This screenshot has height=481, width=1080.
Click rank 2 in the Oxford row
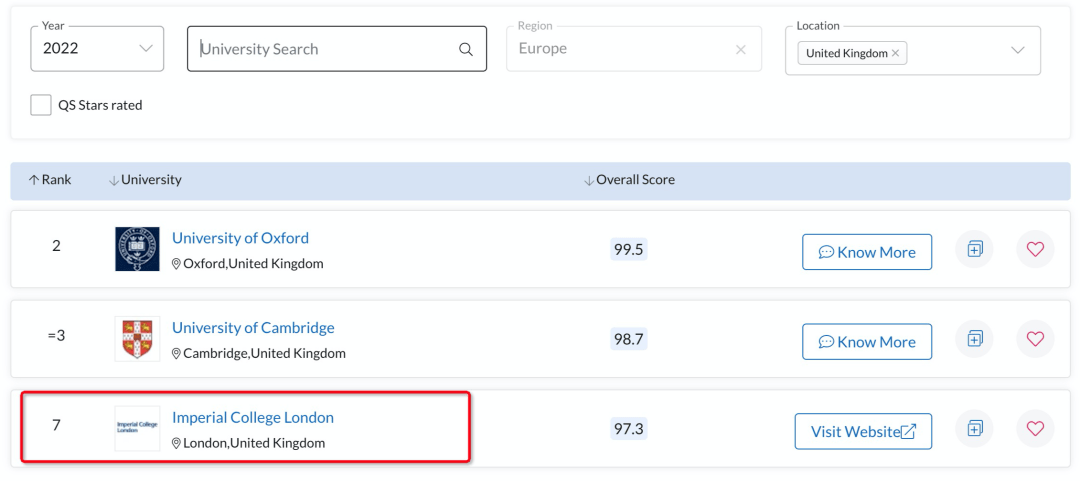(56, 246)
